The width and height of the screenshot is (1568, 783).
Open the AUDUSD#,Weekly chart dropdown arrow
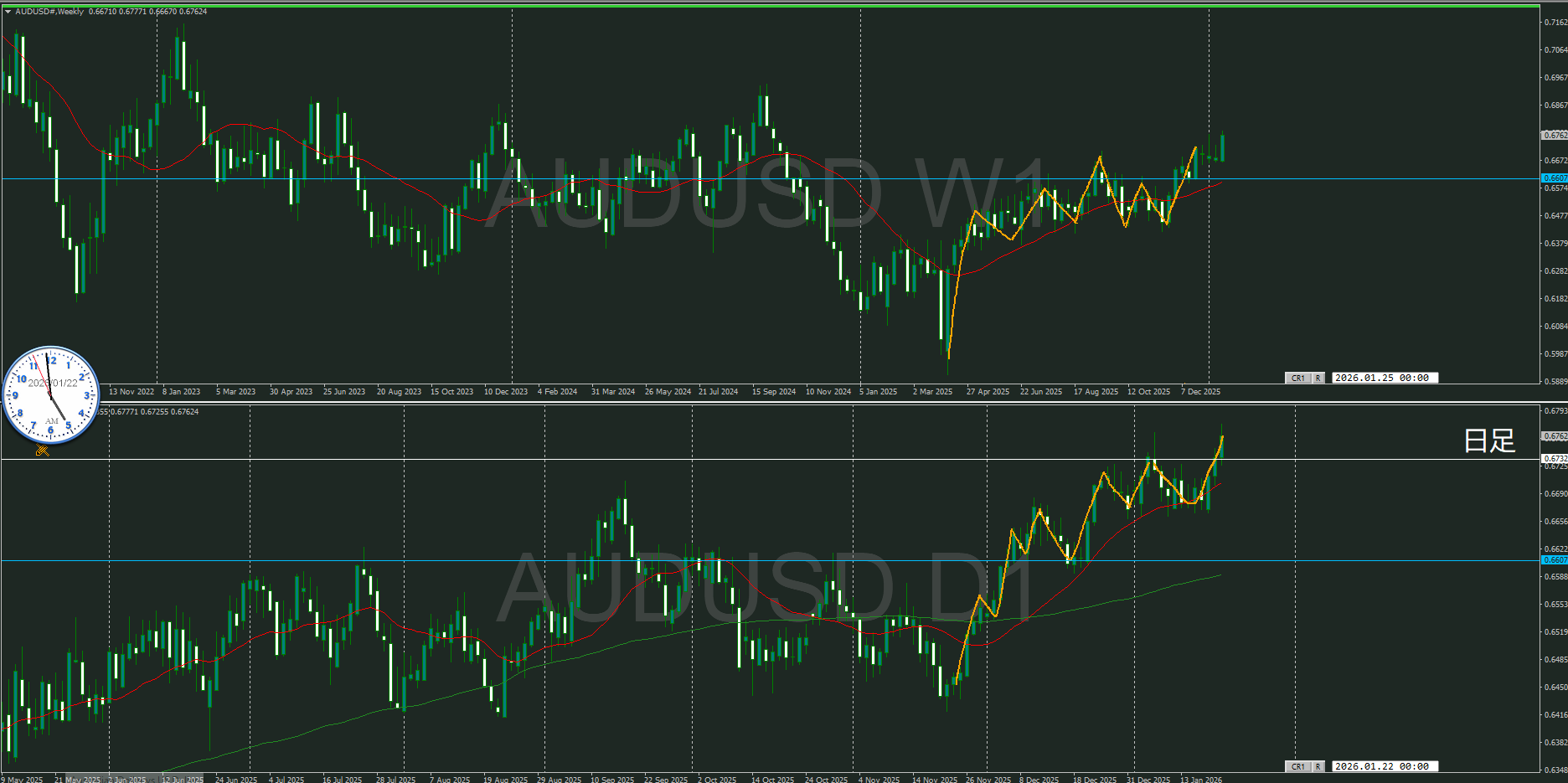(x=8, y=12)
